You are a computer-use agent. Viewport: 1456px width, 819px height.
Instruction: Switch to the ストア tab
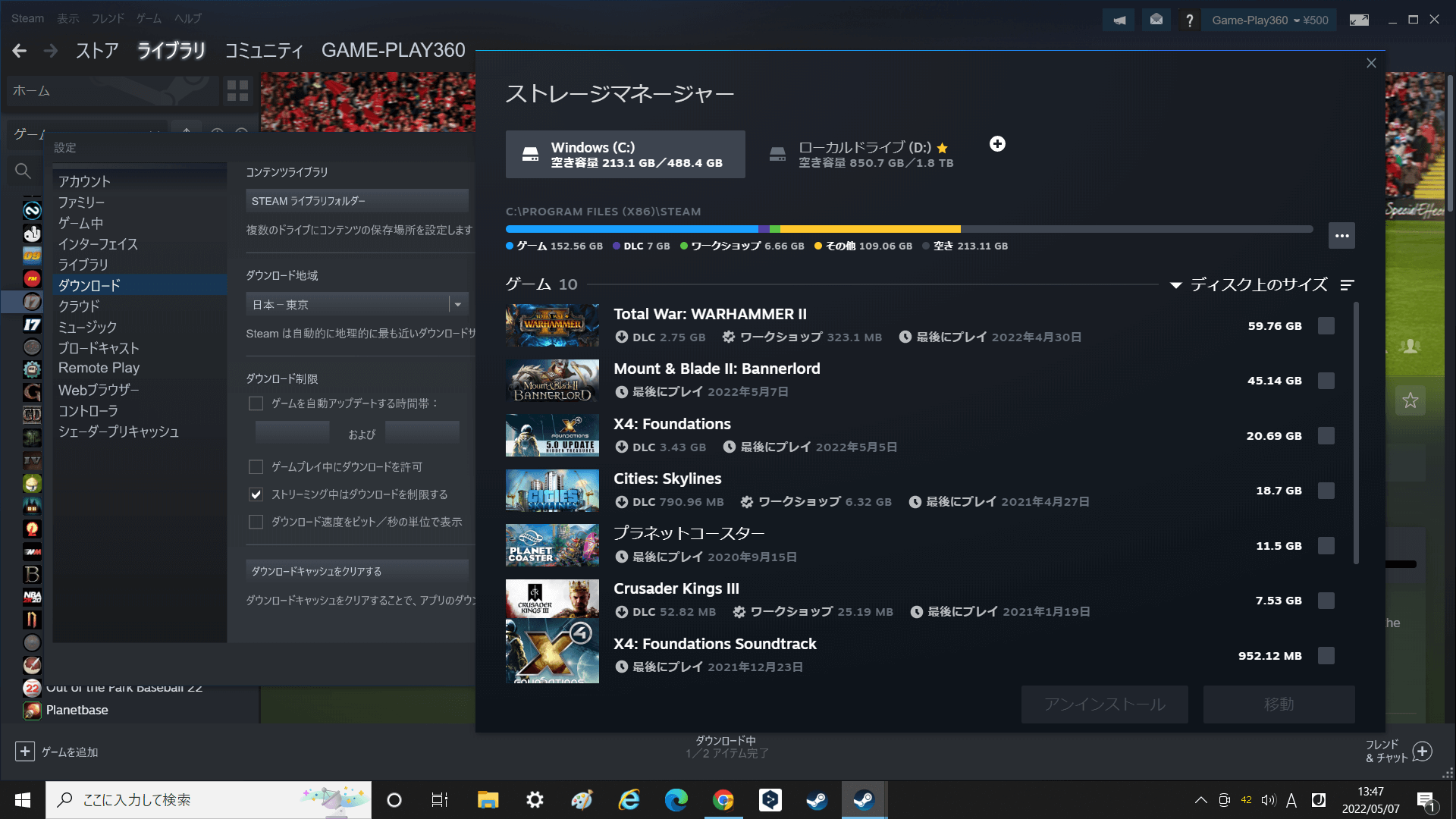point(96,50)
